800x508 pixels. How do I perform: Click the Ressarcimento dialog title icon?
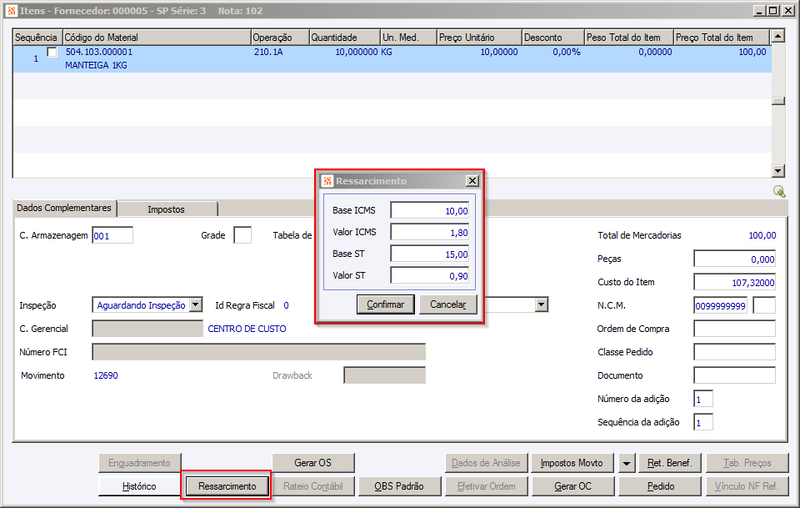coord(327,181)
